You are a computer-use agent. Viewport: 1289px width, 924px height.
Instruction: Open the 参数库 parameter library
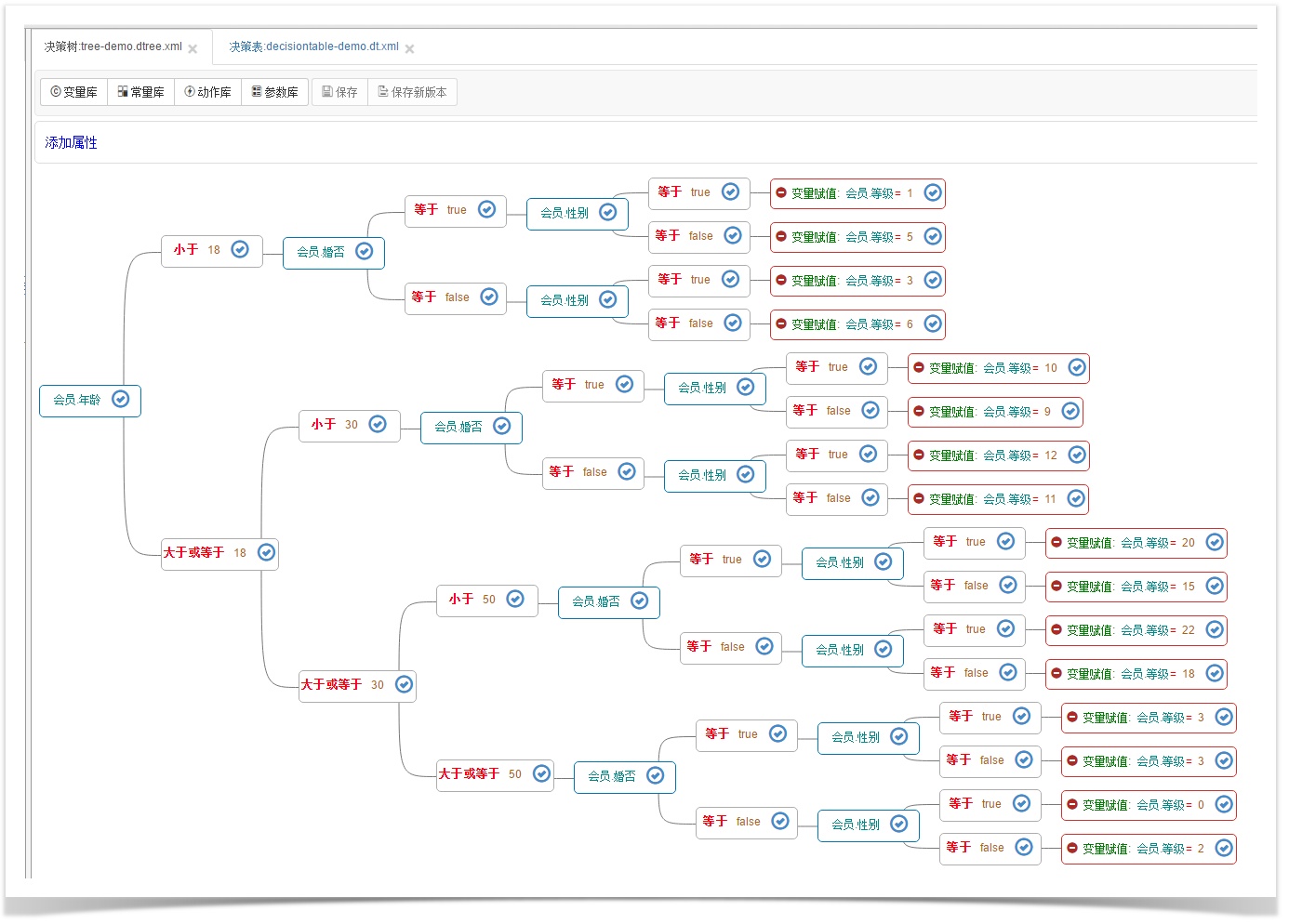coord(275,92)
